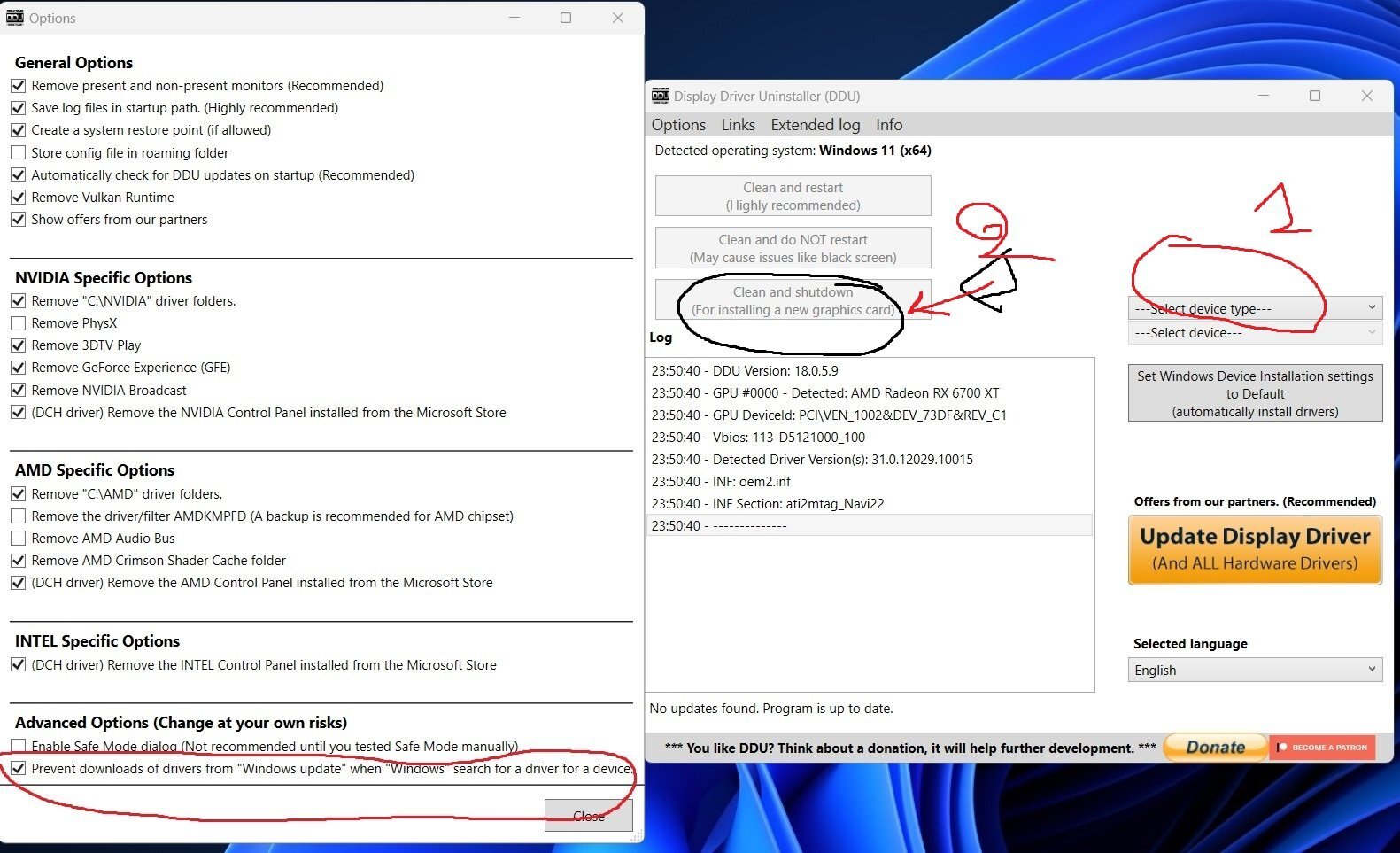Open the Options menu in DDU
This screenshot has width=1400, height=853.
tap(678, 125)
